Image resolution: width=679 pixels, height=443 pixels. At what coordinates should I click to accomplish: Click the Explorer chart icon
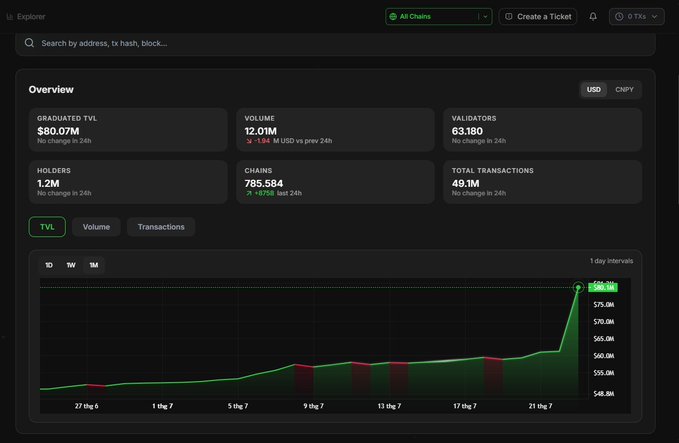[x=10, y=17]
